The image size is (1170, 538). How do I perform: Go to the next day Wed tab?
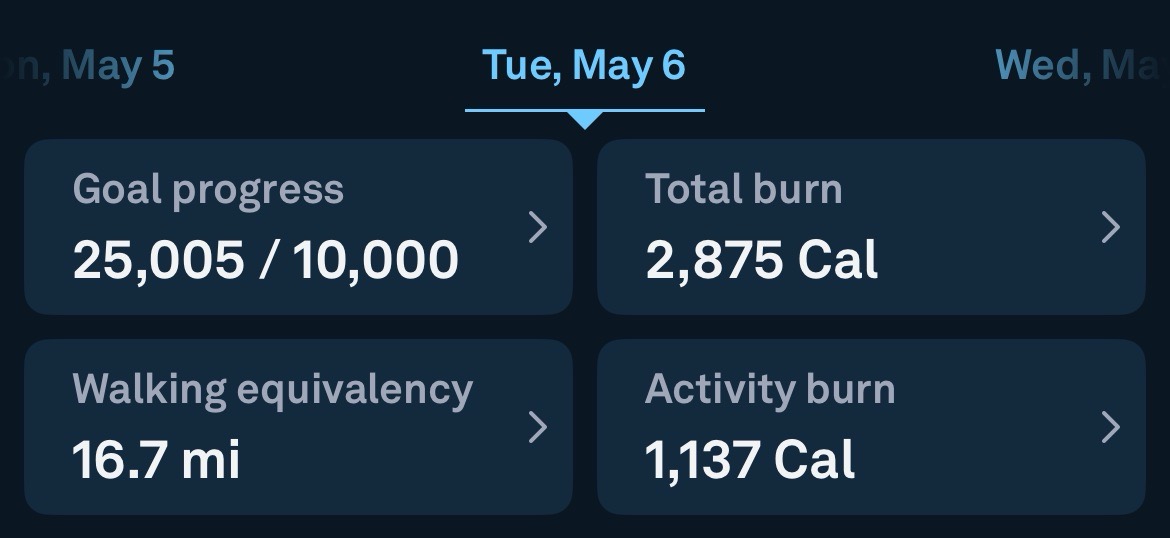pos(1083,66)
